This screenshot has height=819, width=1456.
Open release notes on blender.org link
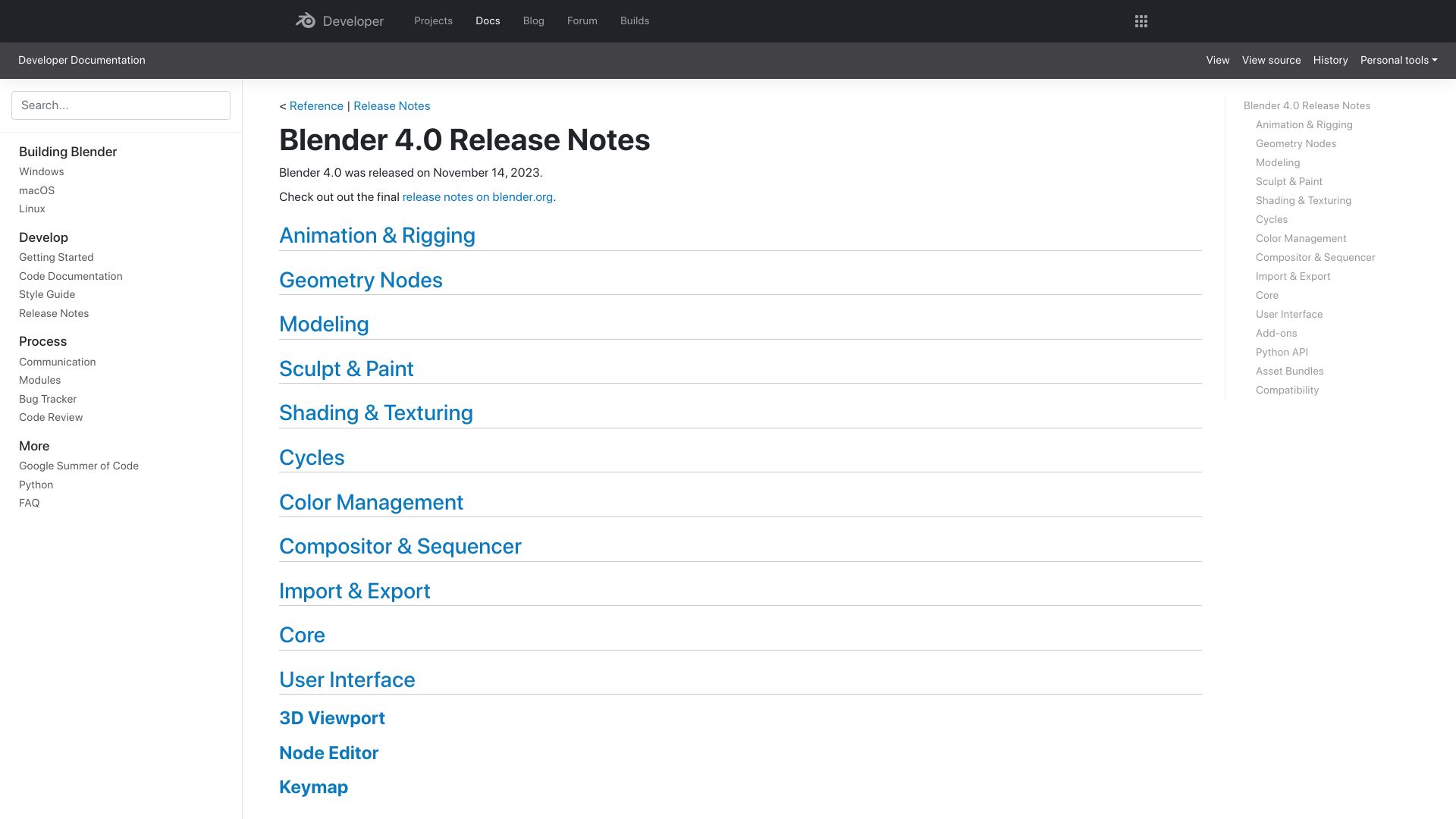(x=478, y=197)
